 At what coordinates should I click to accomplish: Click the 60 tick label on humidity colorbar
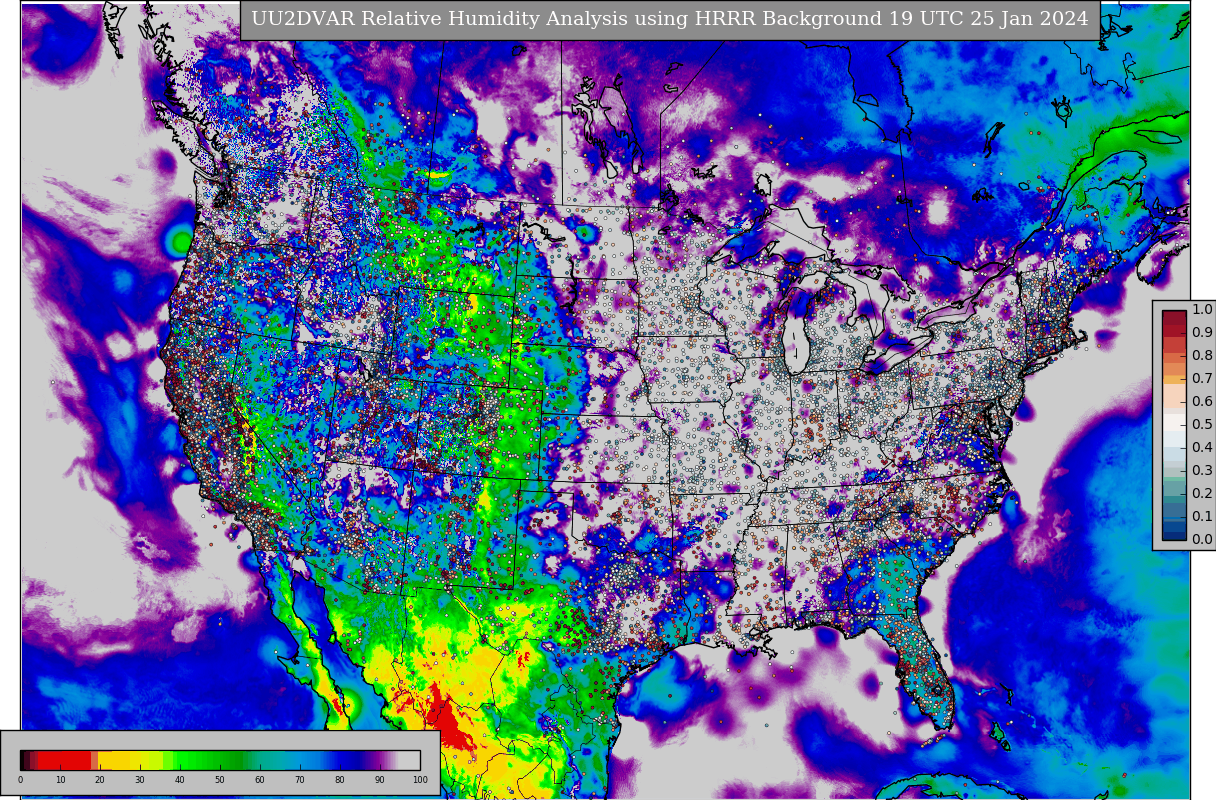[x=260, y=780]
